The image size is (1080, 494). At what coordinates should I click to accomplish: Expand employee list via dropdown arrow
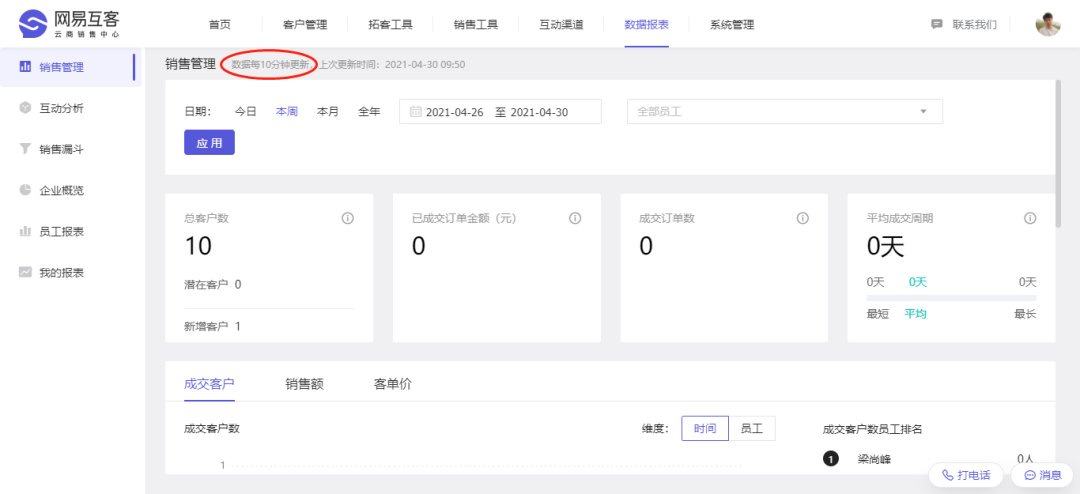[923, 112]
